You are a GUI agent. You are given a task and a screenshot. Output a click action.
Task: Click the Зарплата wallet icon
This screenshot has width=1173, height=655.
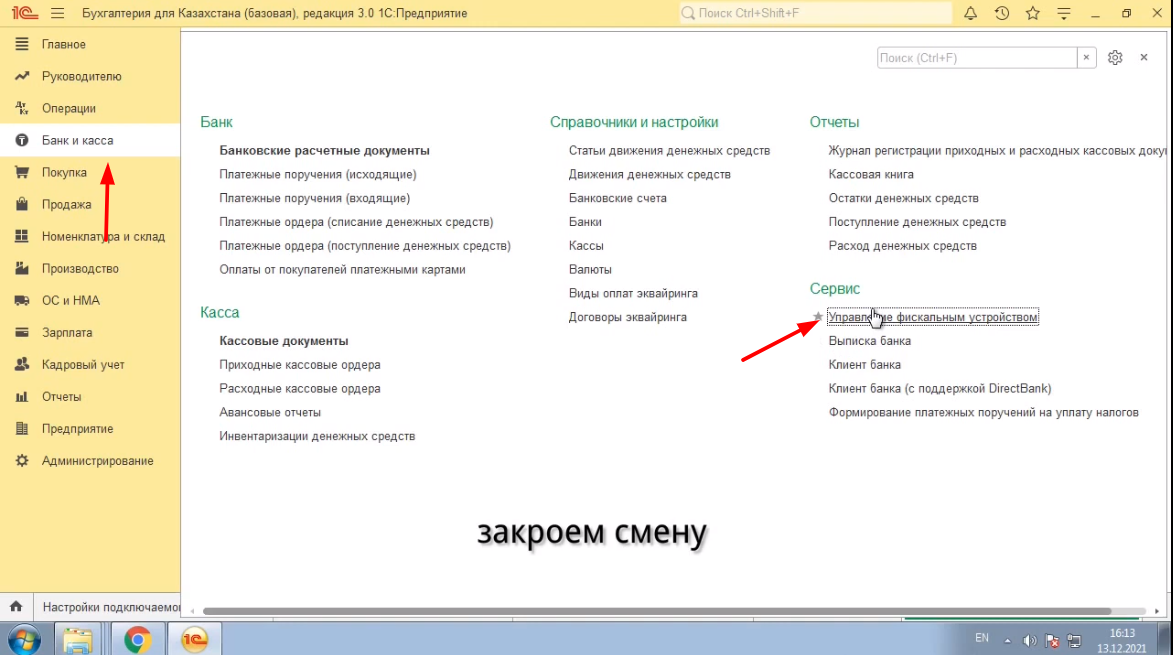point(22,333)
